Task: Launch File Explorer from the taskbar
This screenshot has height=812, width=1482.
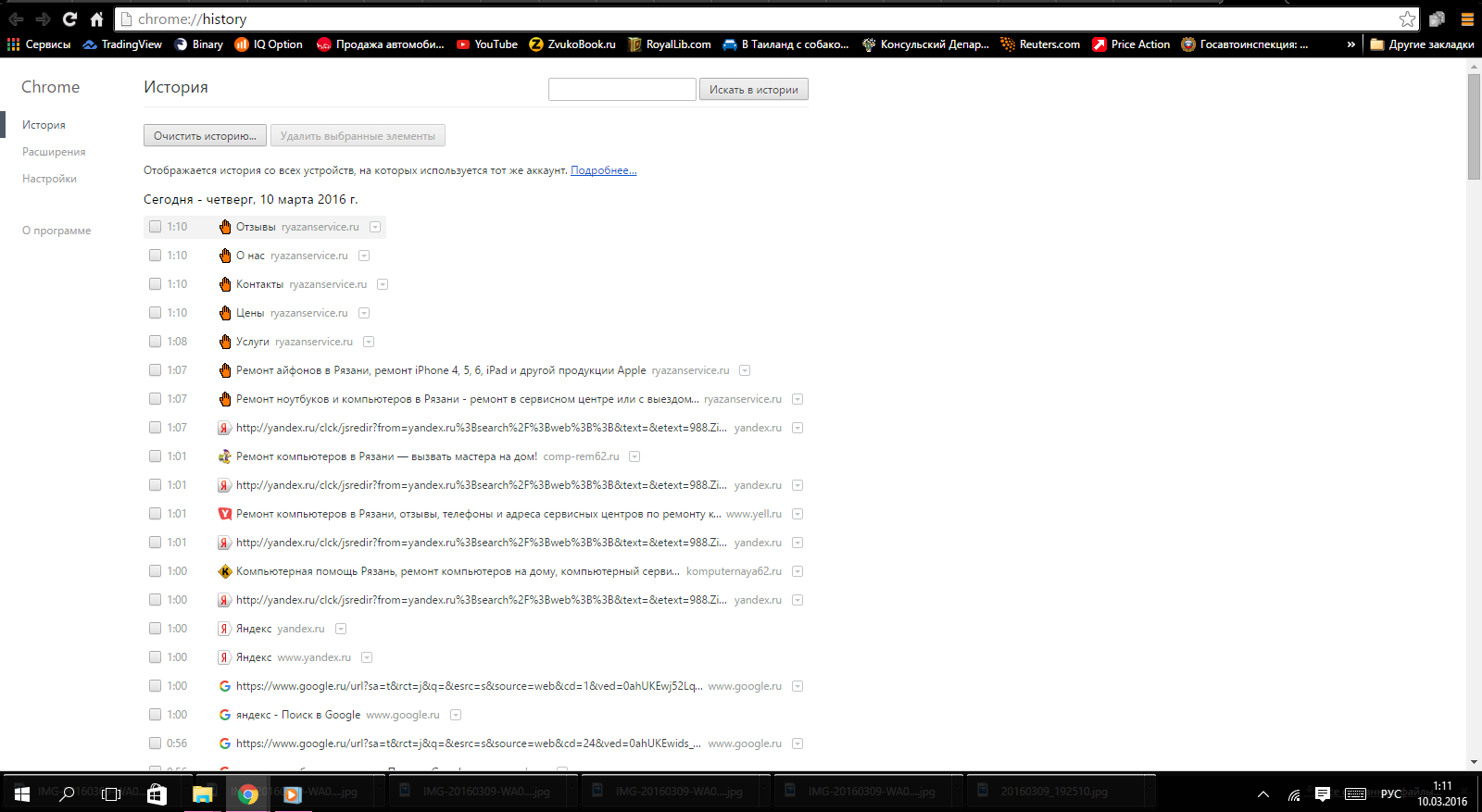Action: coord(202,793)
